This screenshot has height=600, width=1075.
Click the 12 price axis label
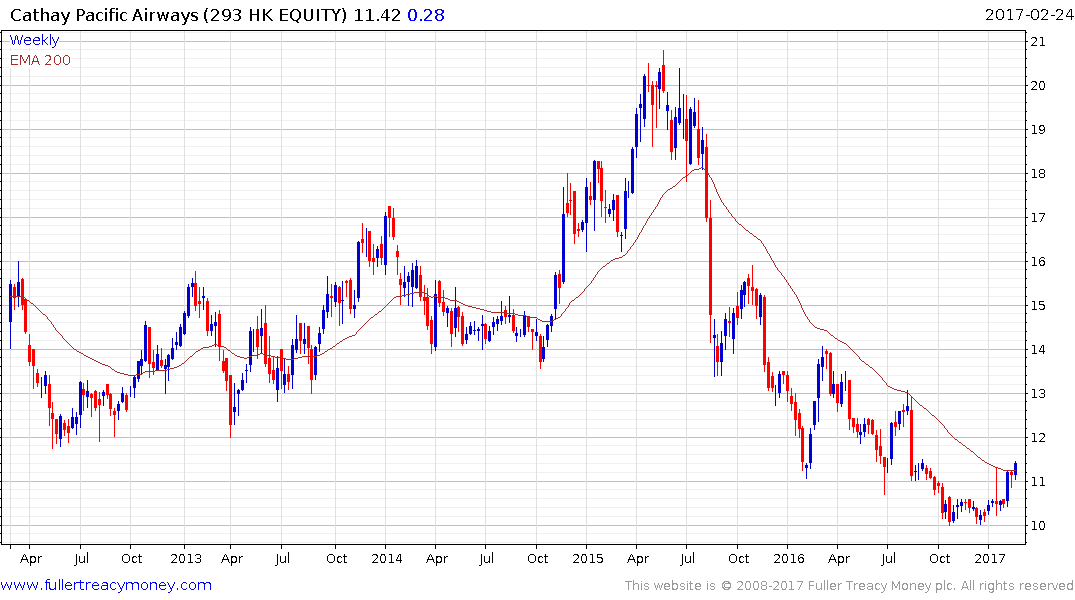tap(1038, 437)
